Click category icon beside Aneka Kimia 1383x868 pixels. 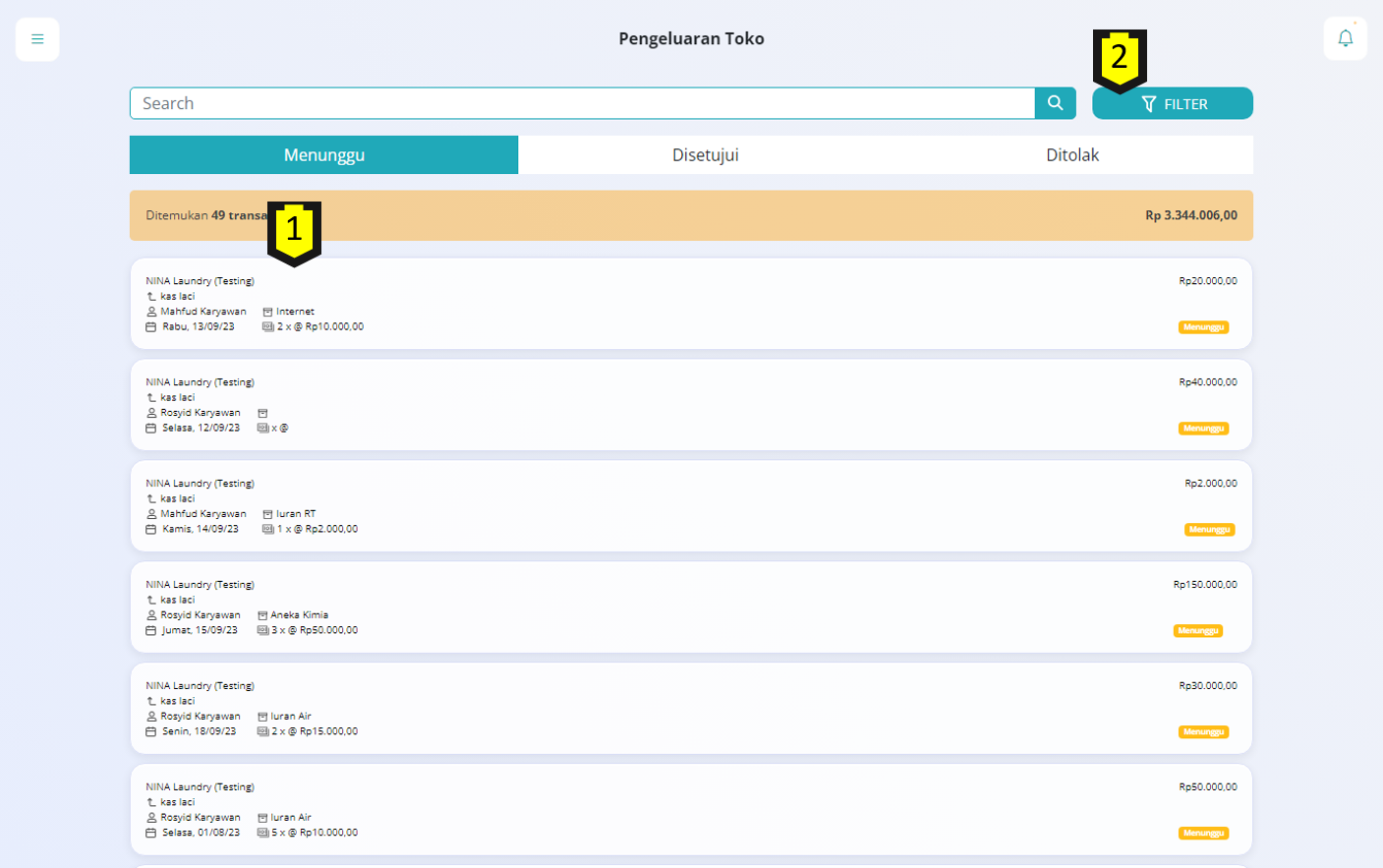[x=262, y=615]
